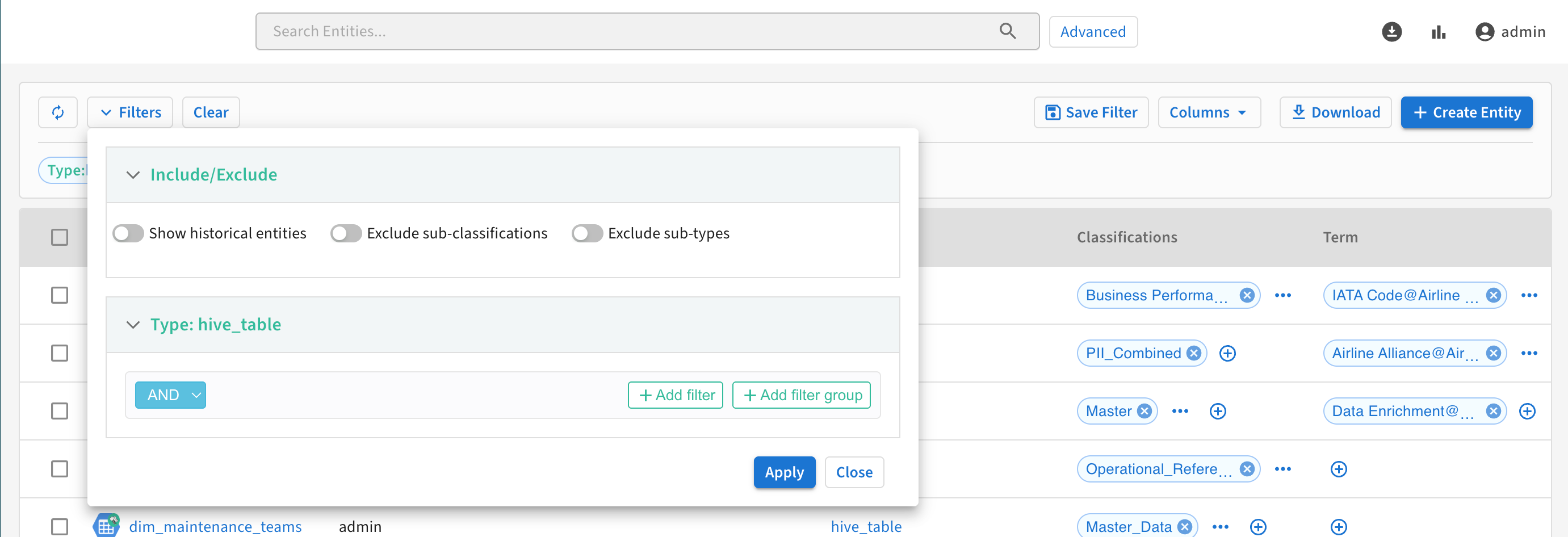This screenshot has height=537, width=1568.
Task: Open the AND condition dropdown
Action: 170,395
